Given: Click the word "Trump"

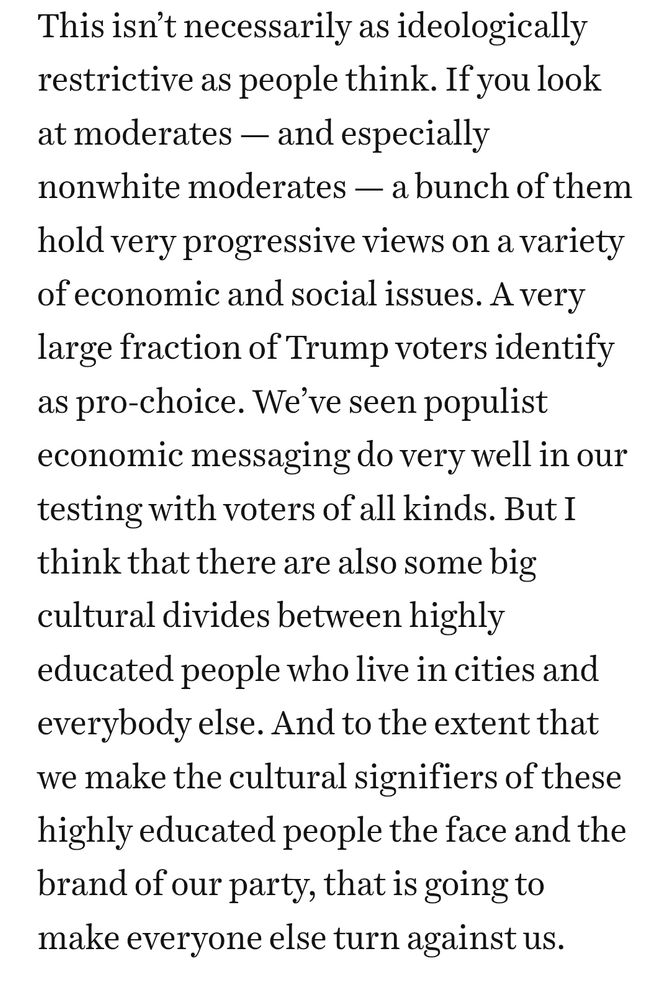Looking at the screenshot, I should pyautogui.click(x=337, y=350).
